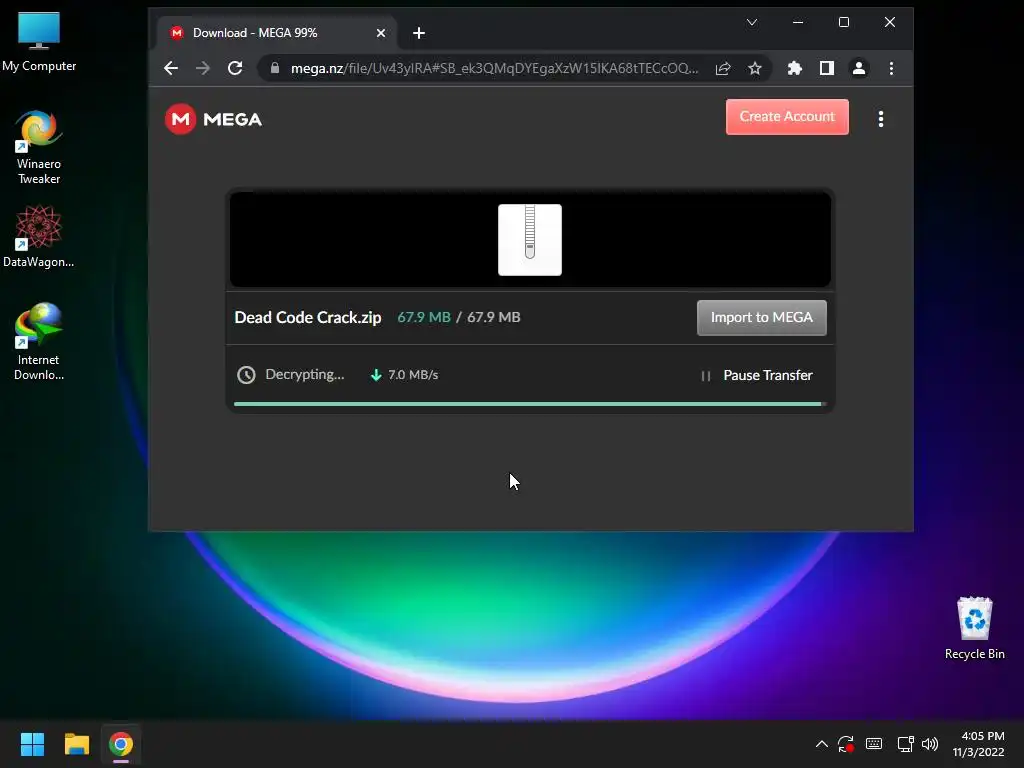Open the clock and date panel
The height and width of the screenshot is (768, 1024).
(978, 744)
